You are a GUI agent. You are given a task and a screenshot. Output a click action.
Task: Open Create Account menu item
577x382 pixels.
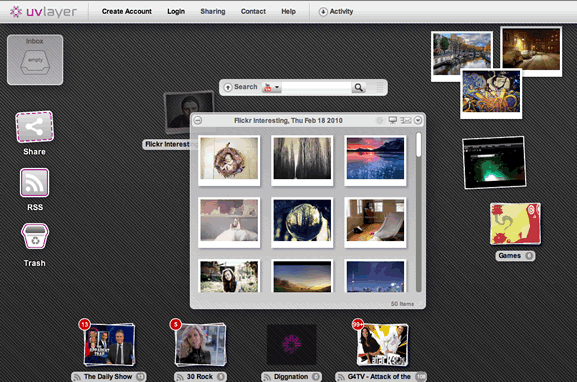(x=127, y=11)
